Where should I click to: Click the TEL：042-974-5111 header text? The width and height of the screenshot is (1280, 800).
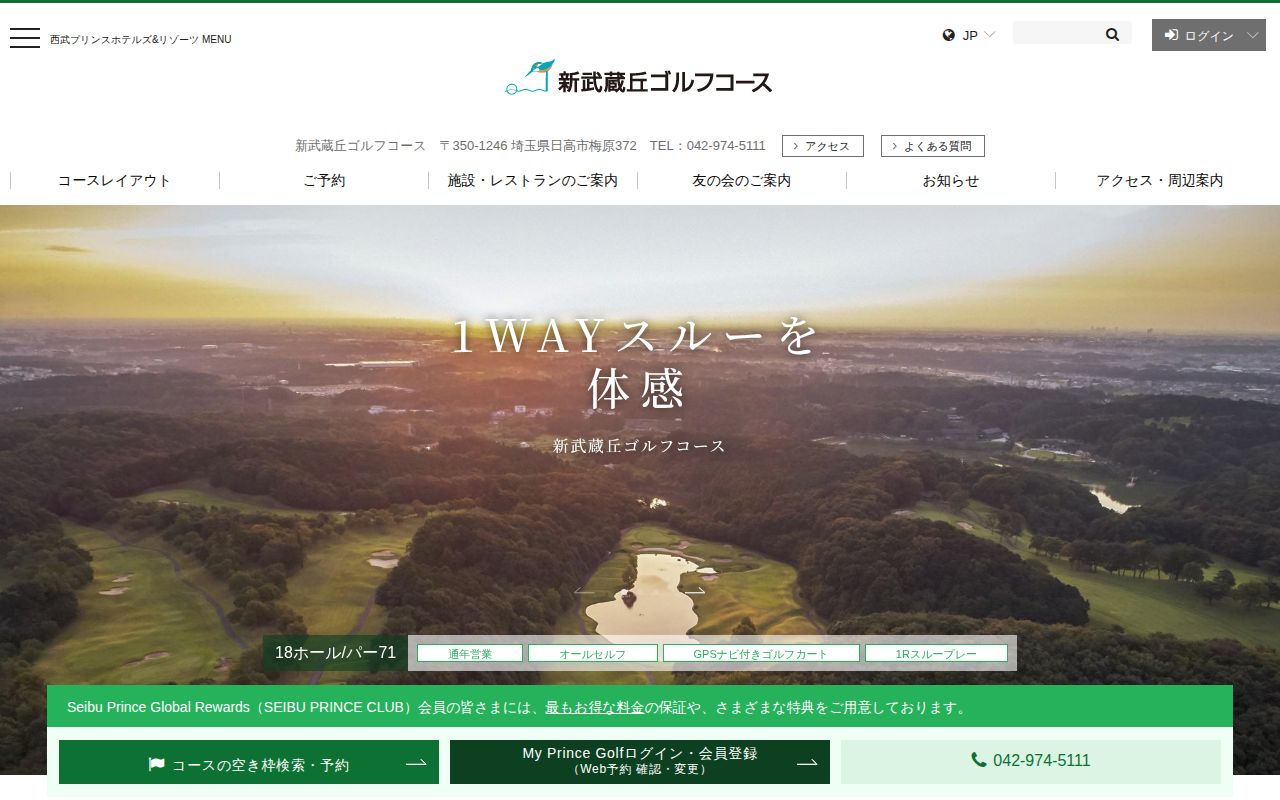tap(708, 146)
